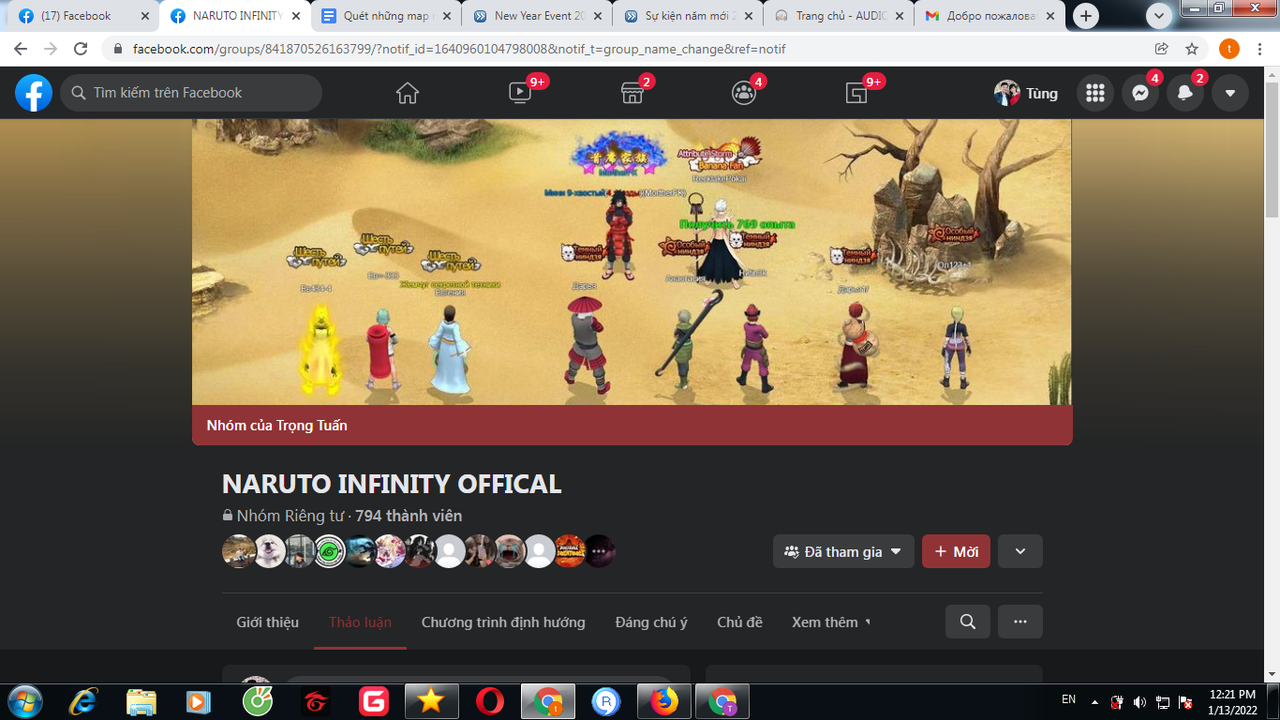Open Tùng's profile
This screenshot has height=720, width=1280.
(1026, 93)
